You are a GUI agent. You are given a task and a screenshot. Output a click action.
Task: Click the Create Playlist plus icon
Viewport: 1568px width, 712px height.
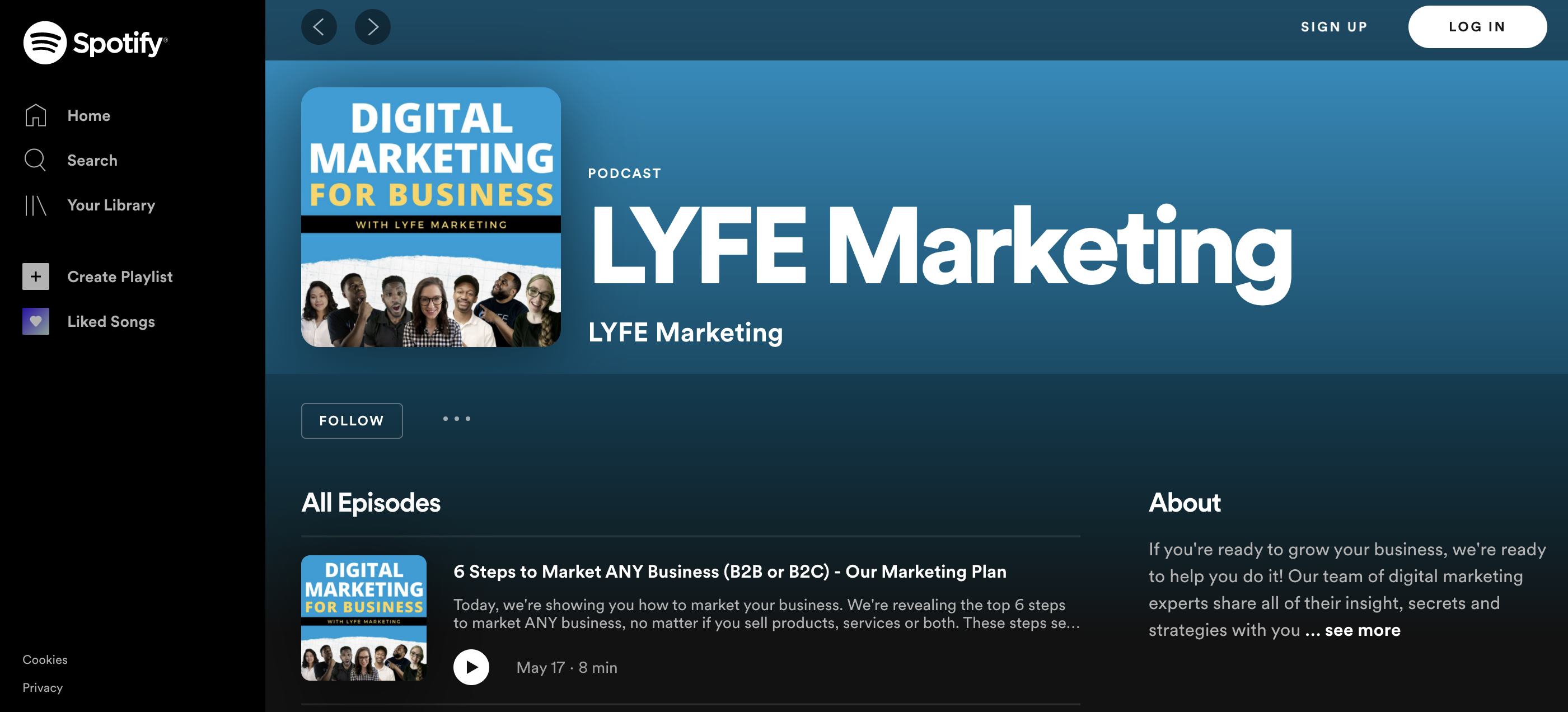click(35, 277)
